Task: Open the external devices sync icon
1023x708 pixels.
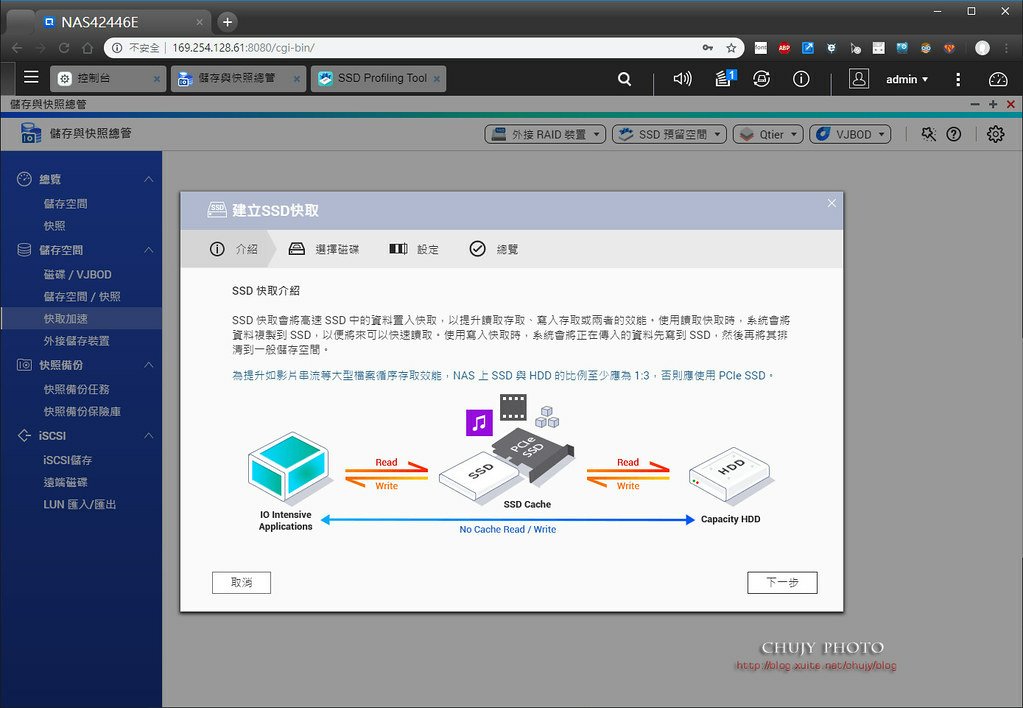Action: click(x=761, y=79)
